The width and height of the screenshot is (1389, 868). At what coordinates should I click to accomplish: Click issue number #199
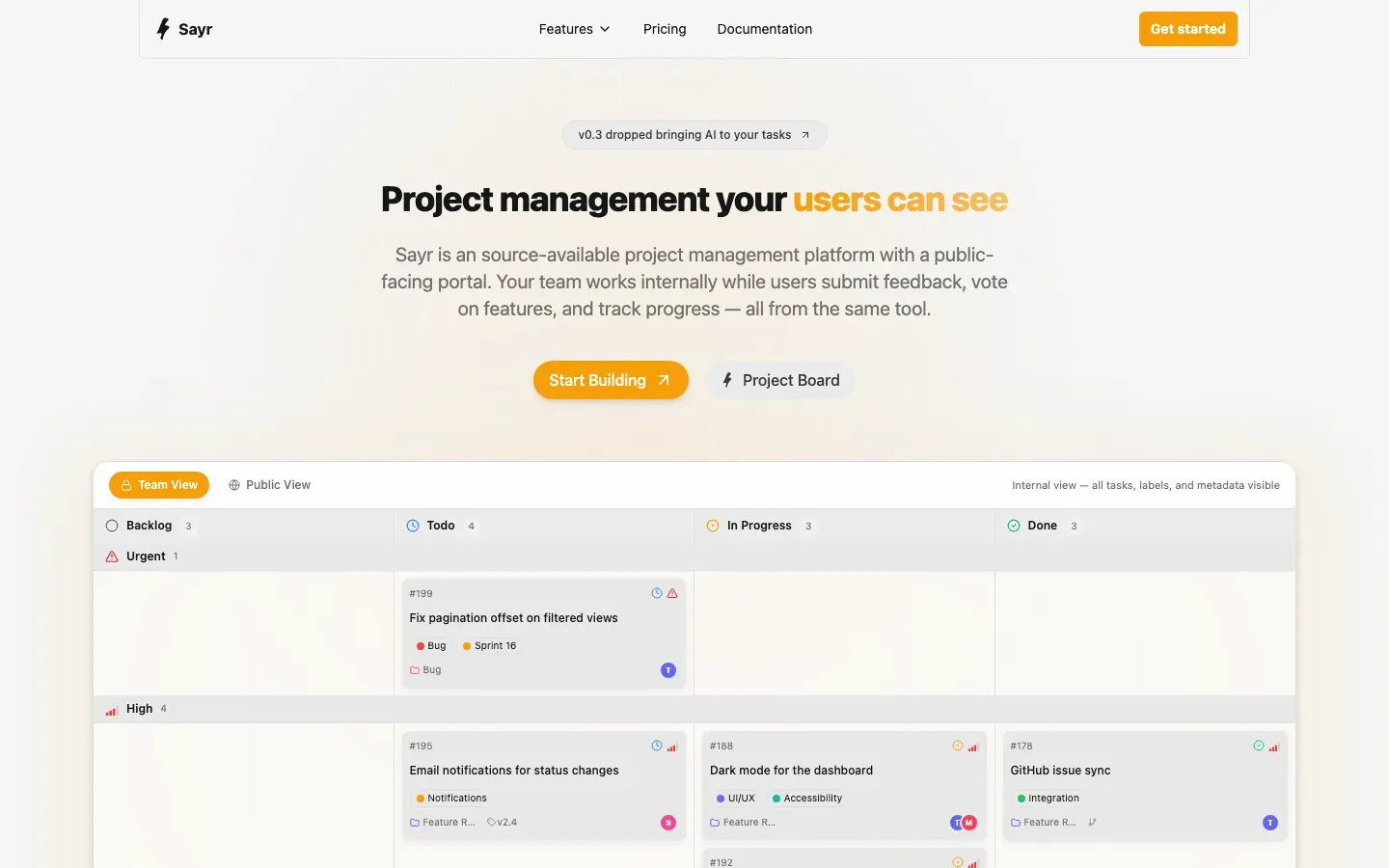[421, 594]
